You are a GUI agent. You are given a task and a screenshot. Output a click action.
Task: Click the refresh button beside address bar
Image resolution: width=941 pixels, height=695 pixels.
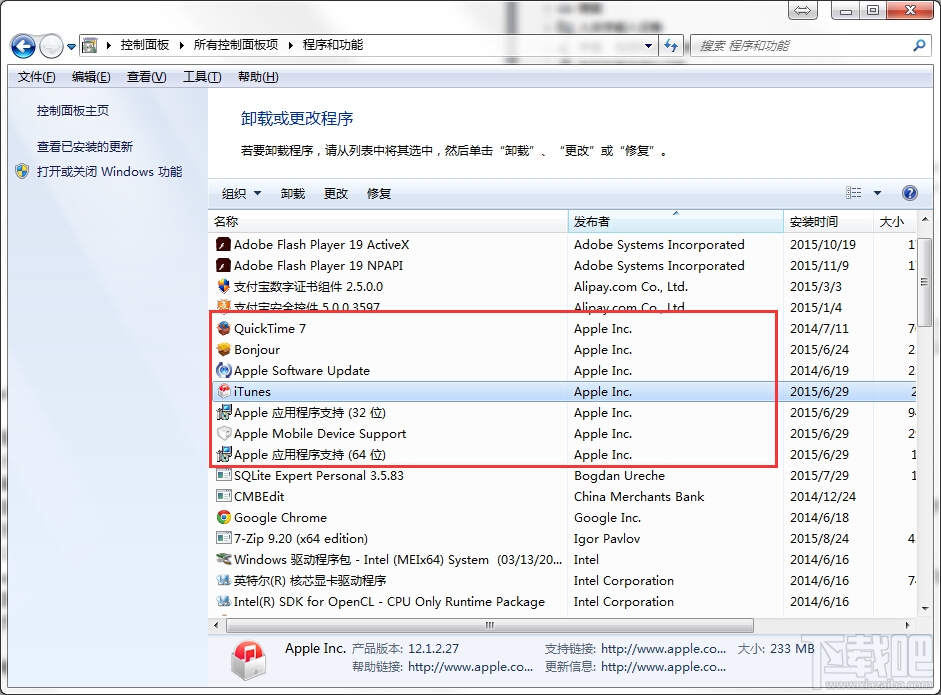point(671,46)
